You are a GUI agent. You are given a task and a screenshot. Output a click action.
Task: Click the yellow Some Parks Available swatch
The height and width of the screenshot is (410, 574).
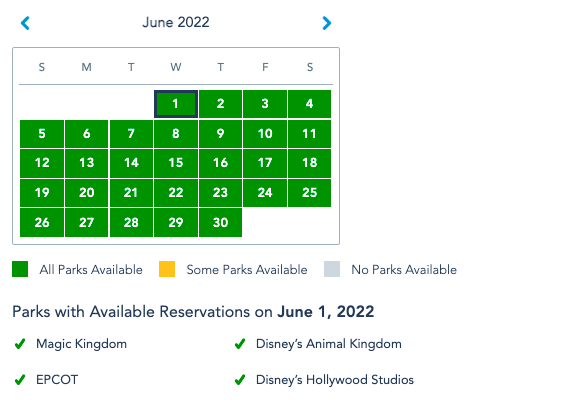tap(167, 269)
